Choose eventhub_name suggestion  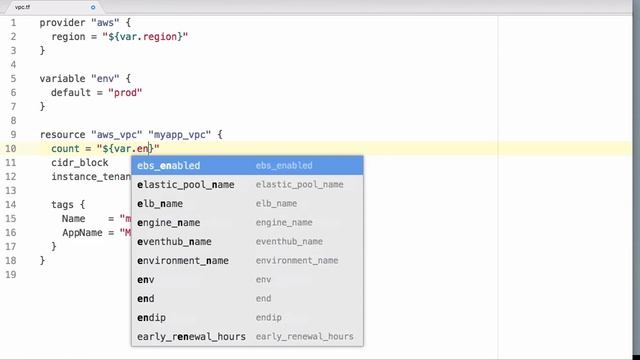pos(247,241)
